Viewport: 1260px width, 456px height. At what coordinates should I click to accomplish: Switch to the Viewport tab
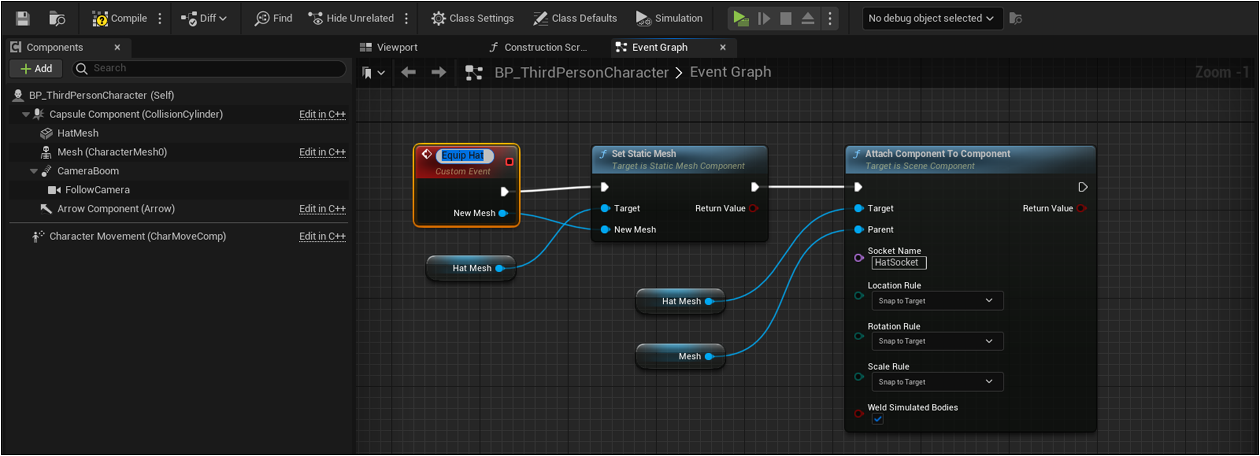tap(397, 47)
